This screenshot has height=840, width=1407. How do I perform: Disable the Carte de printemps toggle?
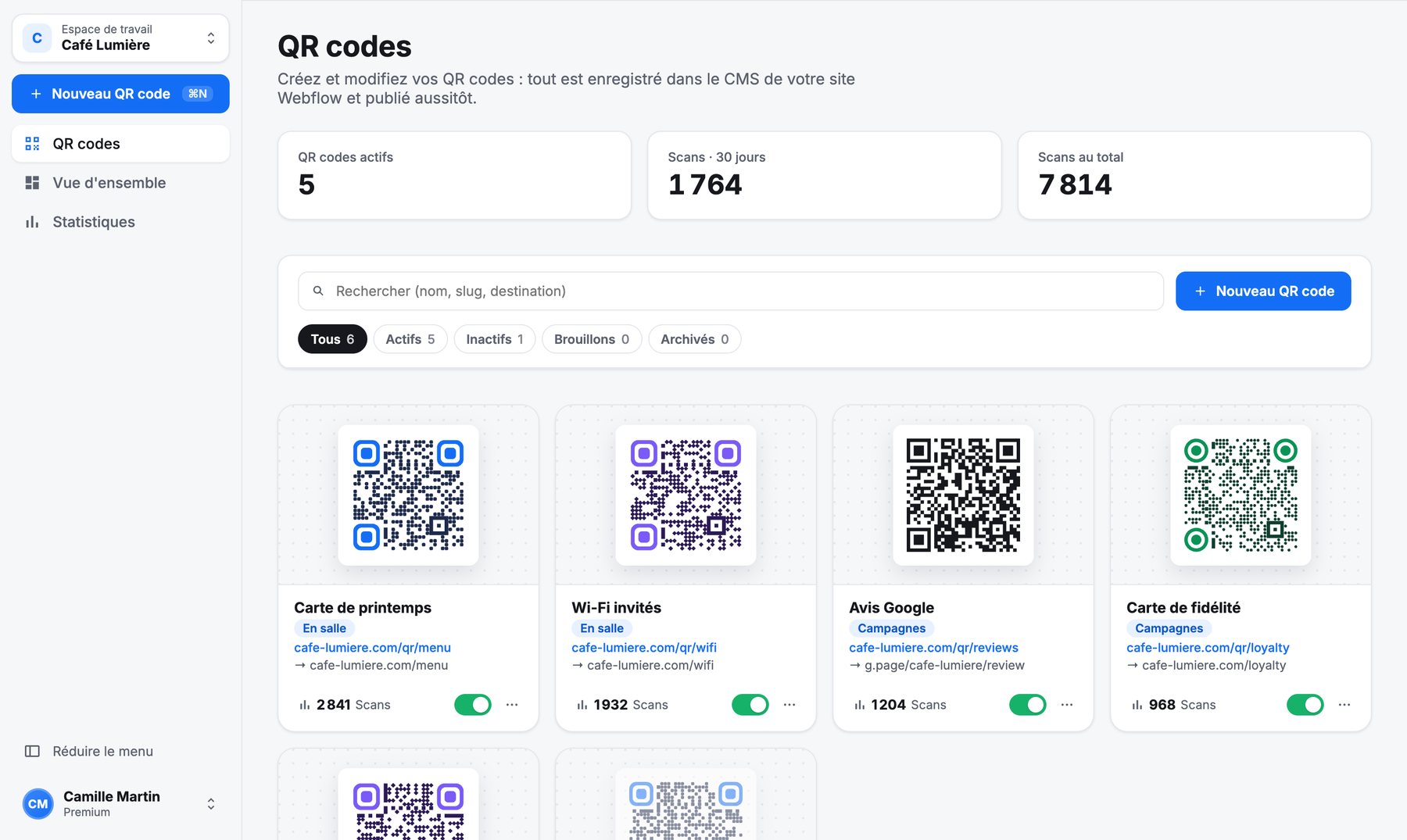[473, 705]
